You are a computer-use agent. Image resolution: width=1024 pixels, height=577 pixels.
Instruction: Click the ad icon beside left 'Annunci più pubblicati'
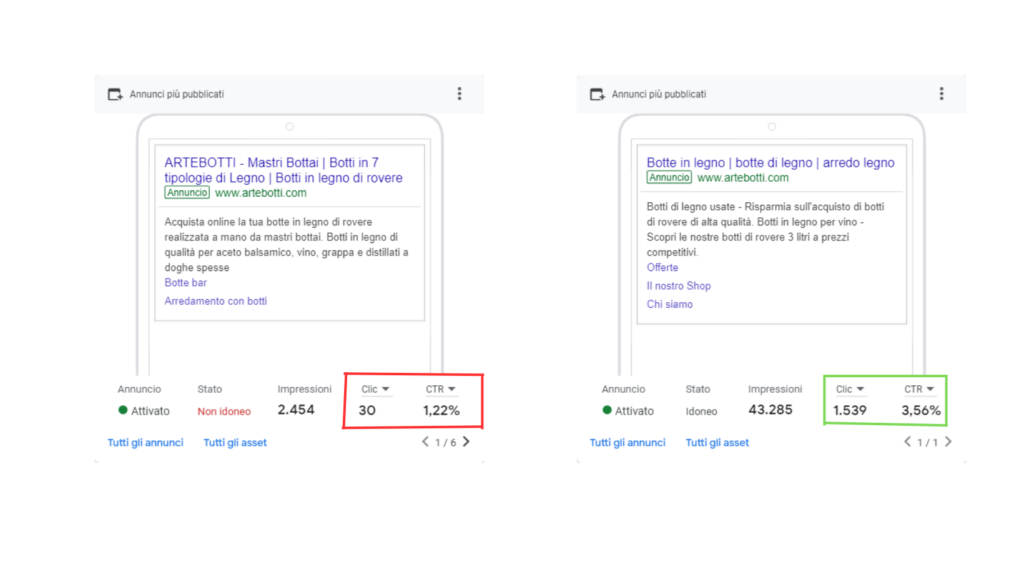pyautogui.click(x=115, y=95)
